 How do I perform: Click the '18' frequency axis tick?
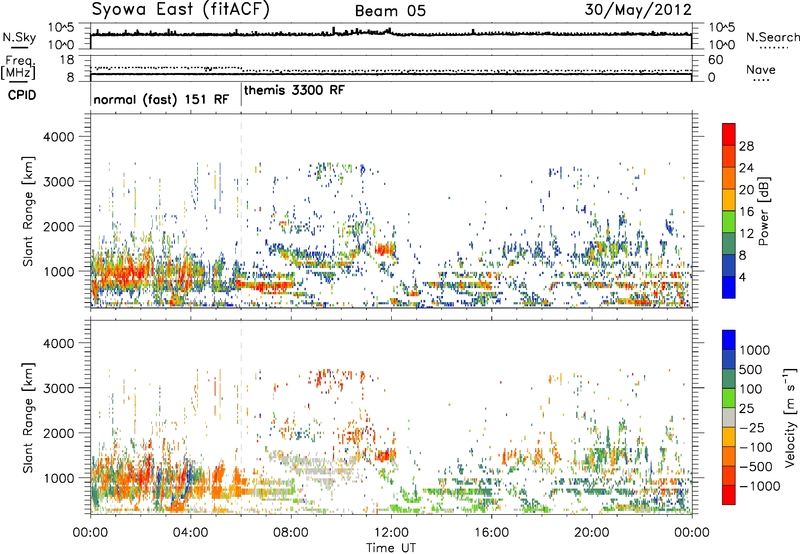coord(67,60)
